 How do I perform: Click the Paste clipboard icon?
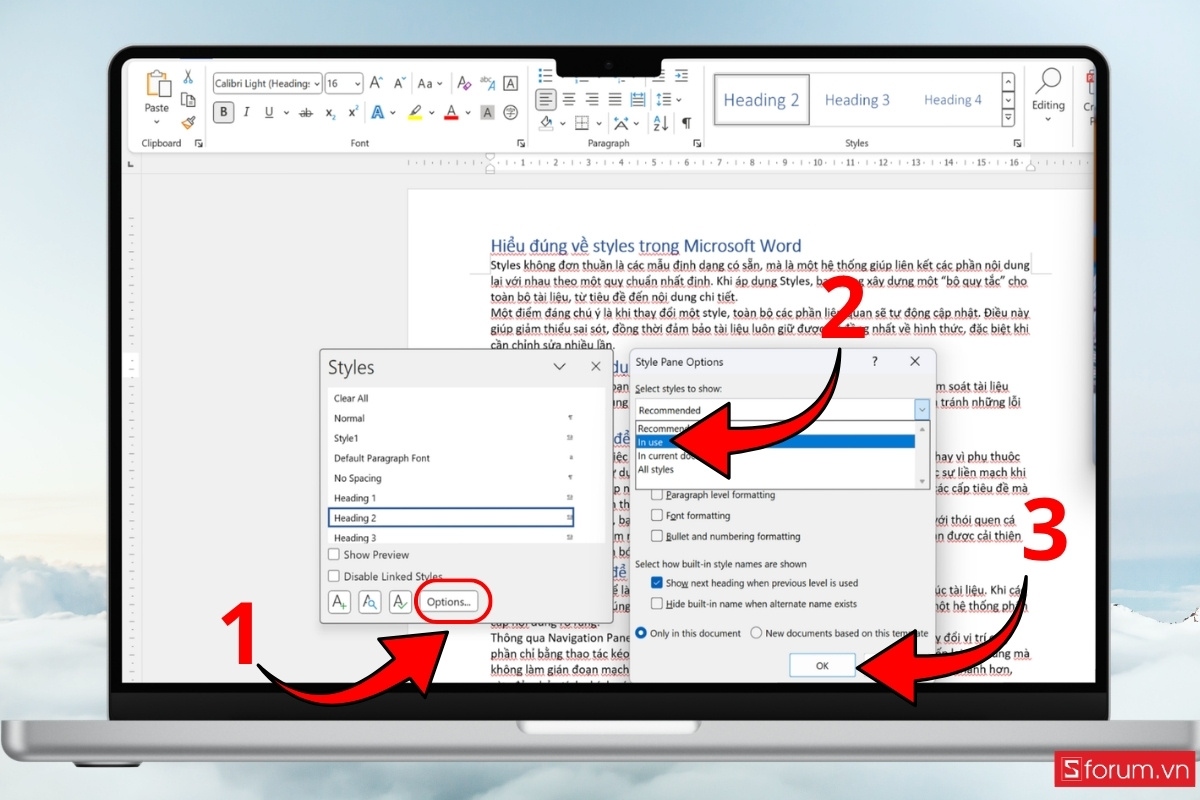point(157,83)
